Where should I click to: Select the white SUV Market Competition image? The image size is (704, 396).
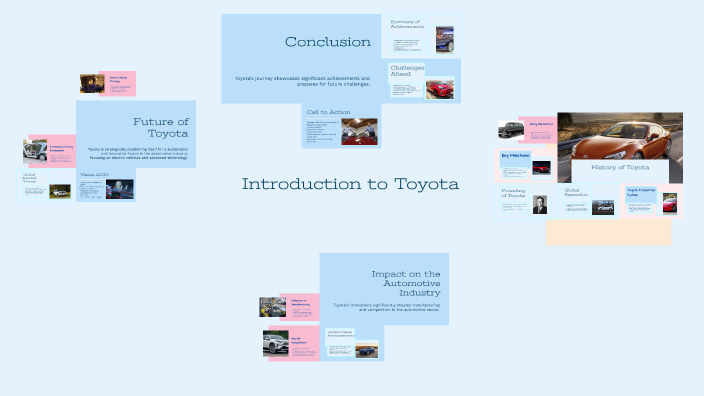(x=276, y=343)
